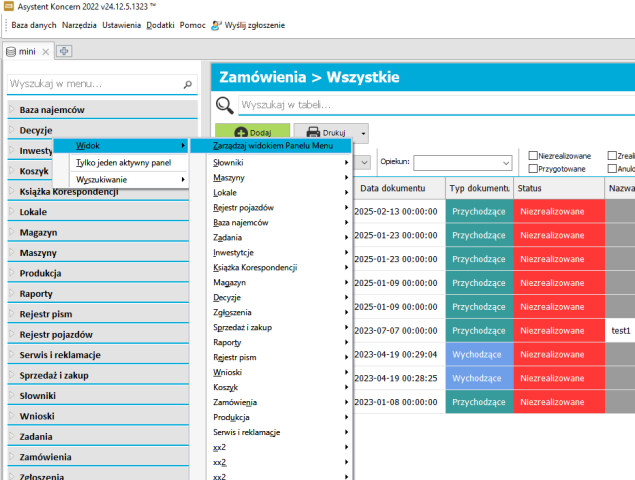Sort by Data dokumentu column header
635x480 pixels.
point(399,188)
